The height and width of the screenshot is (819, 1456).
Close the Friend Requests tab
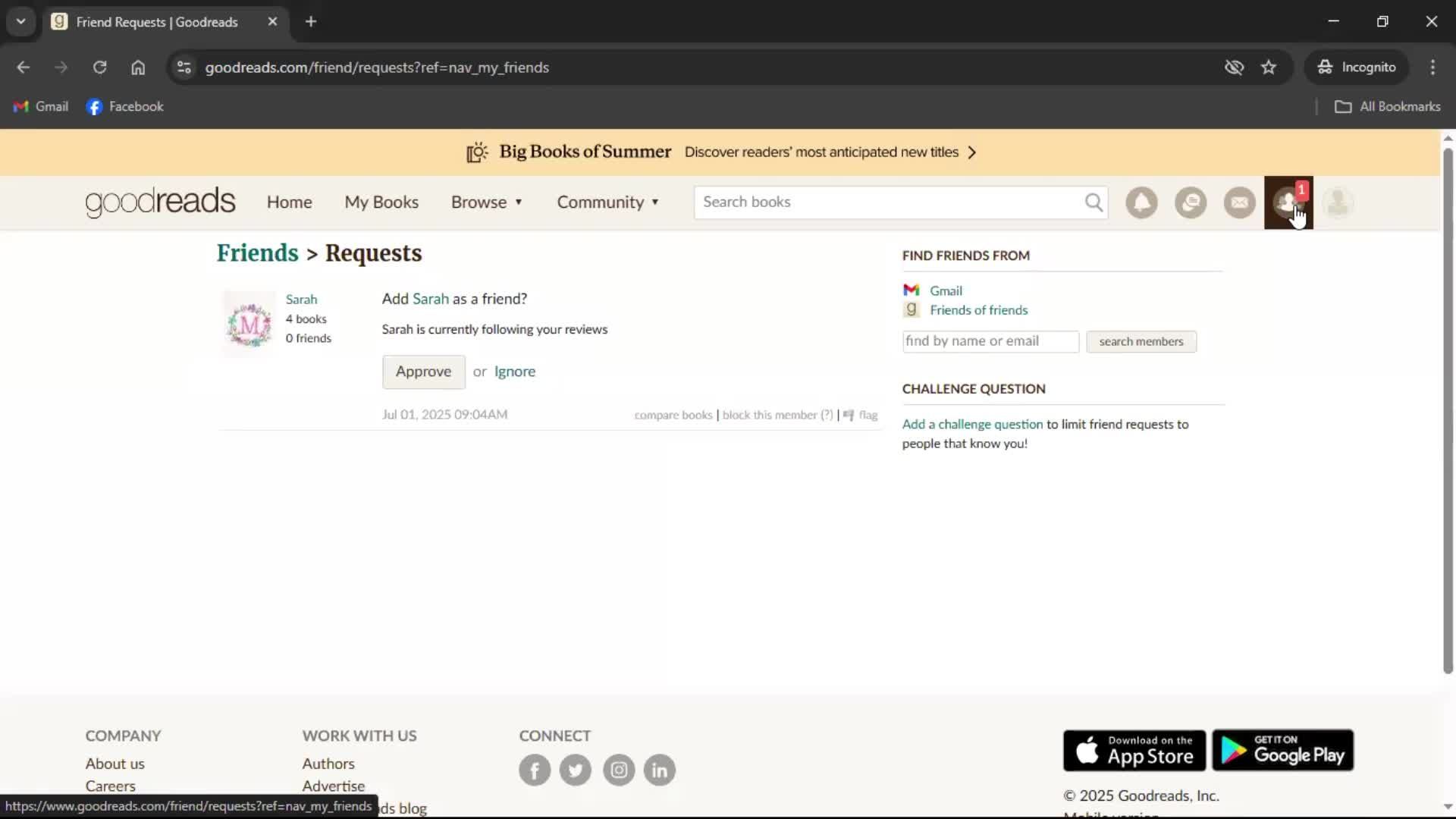[272, 22]
